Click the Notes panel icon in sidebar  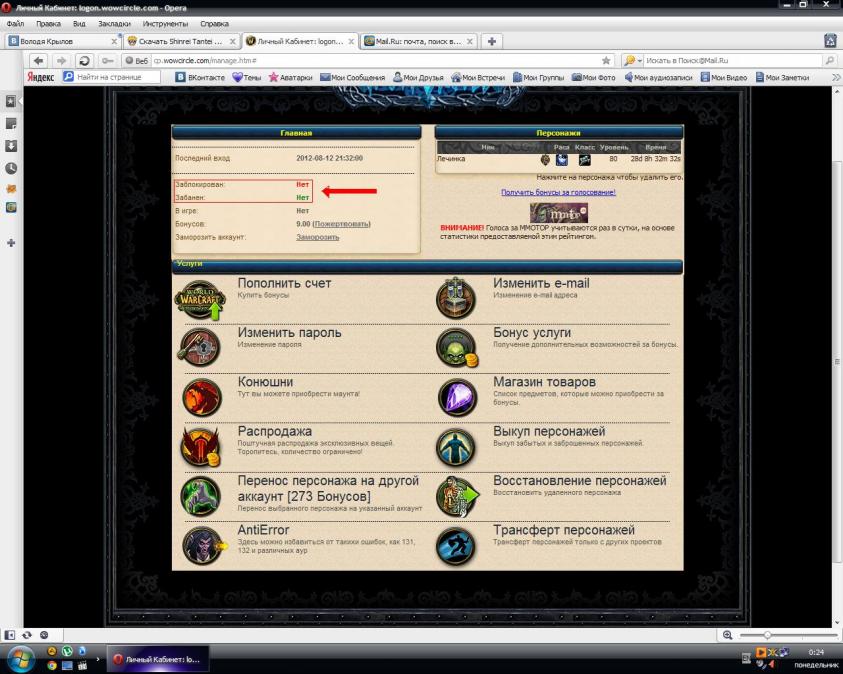pyautogui.click(x=11, y=123)
